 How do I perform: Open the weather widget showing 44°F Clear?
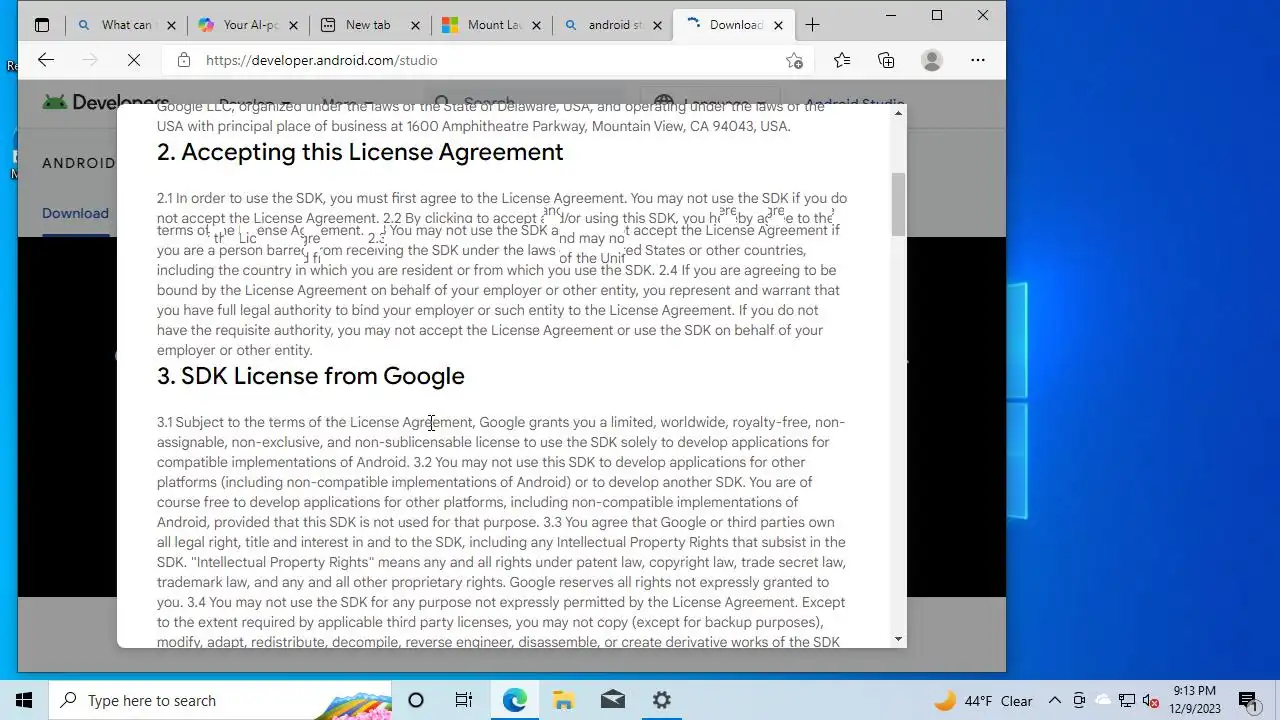tap(983, 701)
